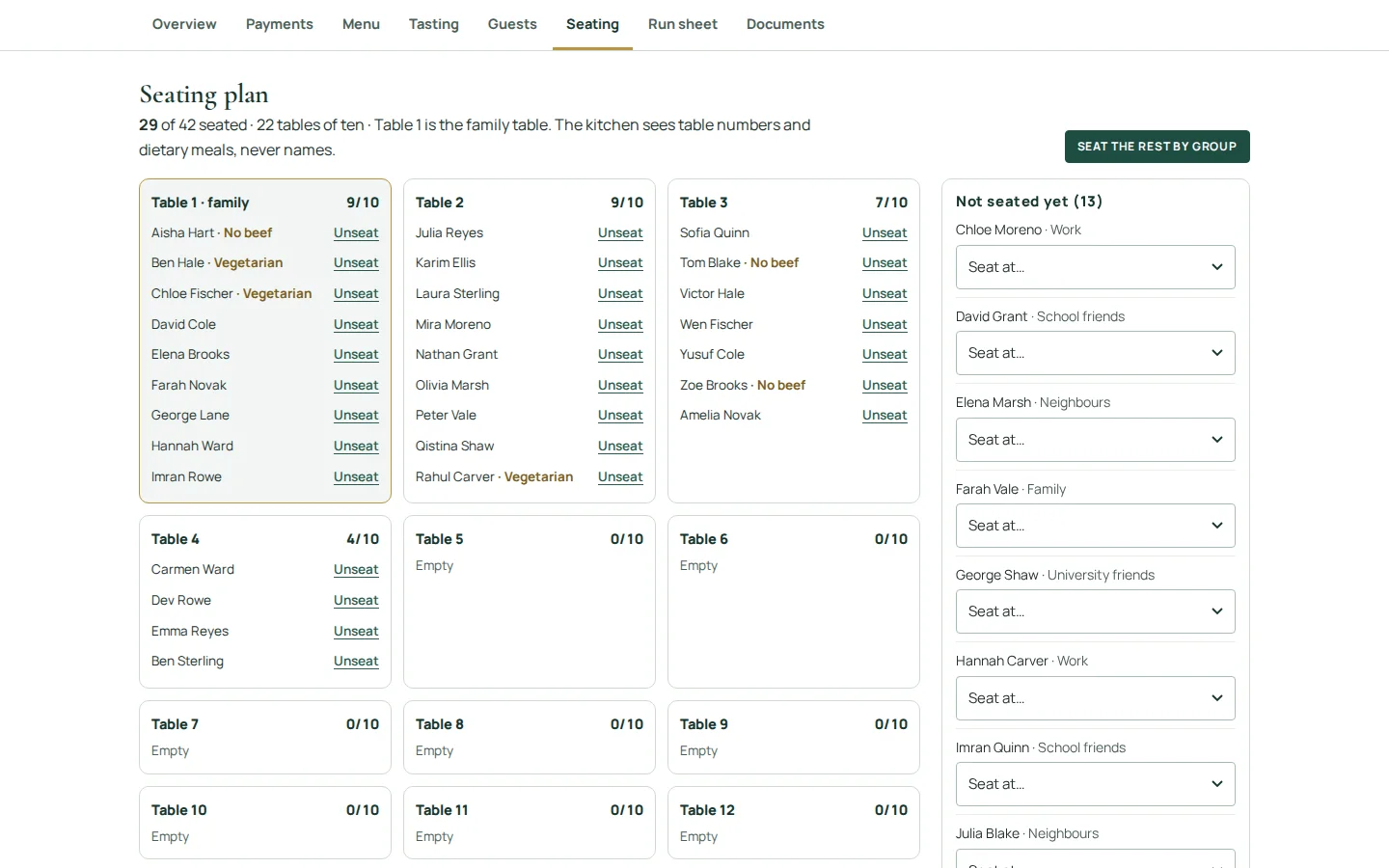The image size is (1389, 868).
Task: Switch to the Guests tab
Action: [x=512, y=24]
